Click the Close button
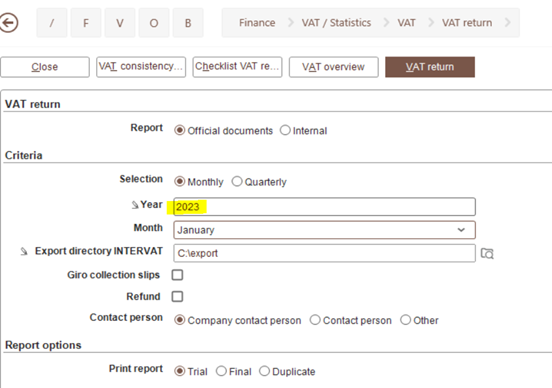Screen dimensions: 552x388 tap(45, 67)
